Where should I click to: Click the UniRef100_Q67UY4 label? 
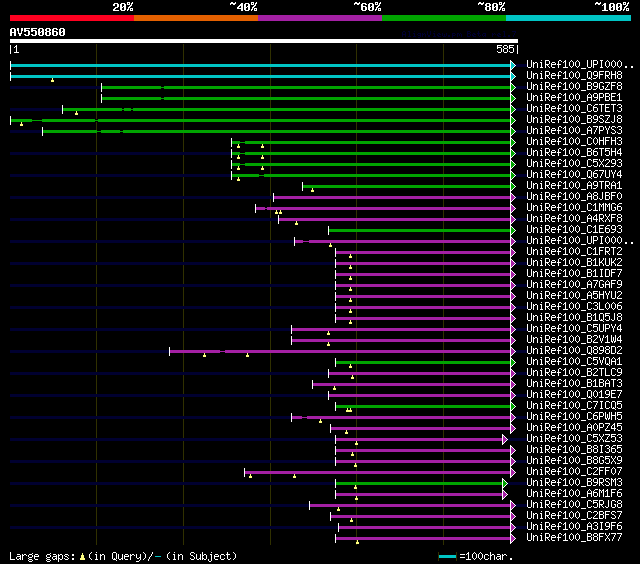[x=574, y=175]
